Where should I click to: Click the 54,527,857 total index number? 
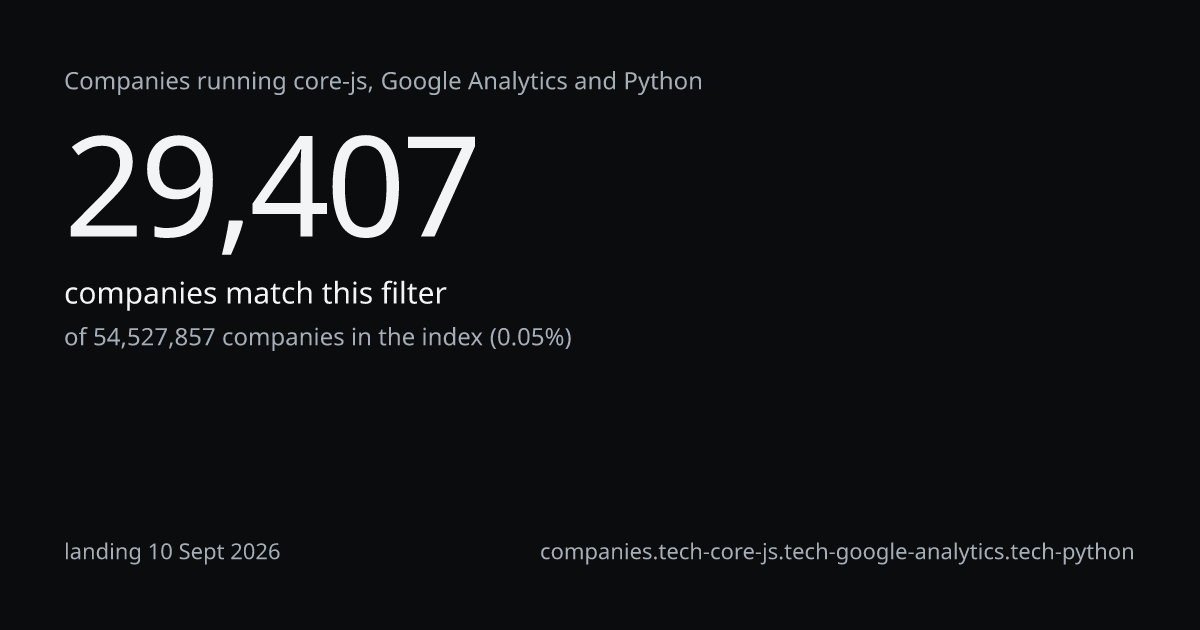click(x=154, y=338)
